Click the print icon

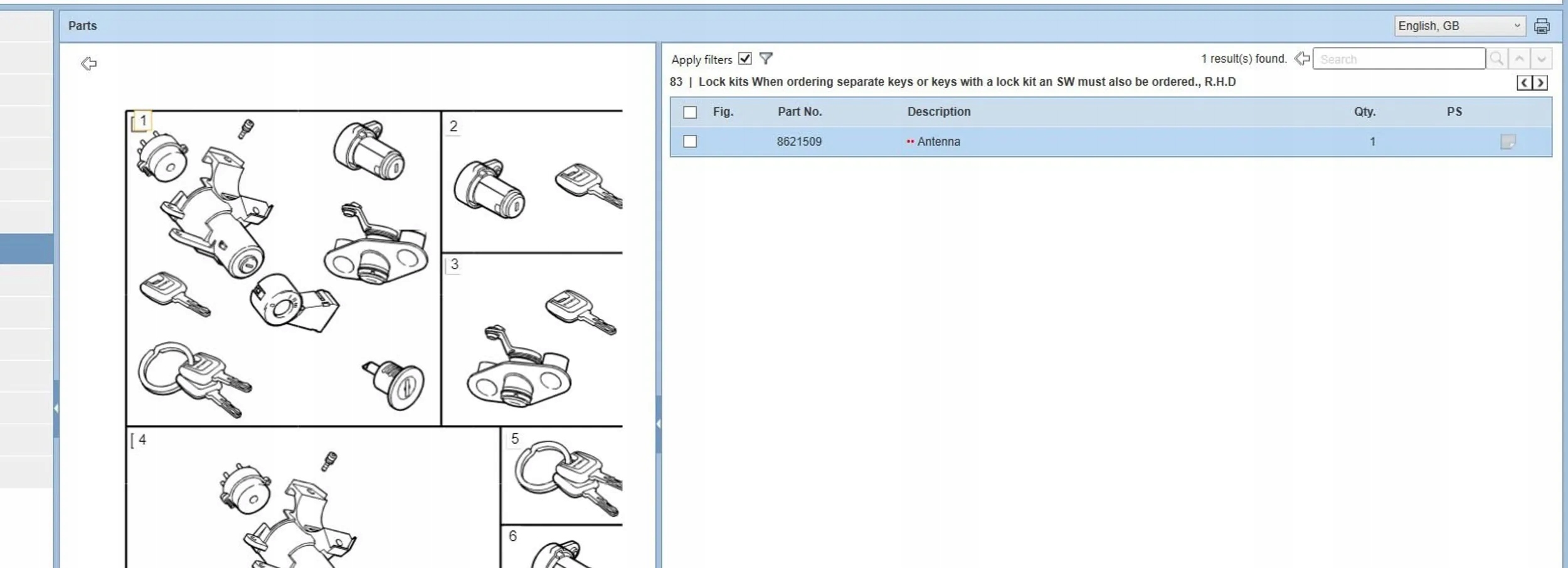1542,26
